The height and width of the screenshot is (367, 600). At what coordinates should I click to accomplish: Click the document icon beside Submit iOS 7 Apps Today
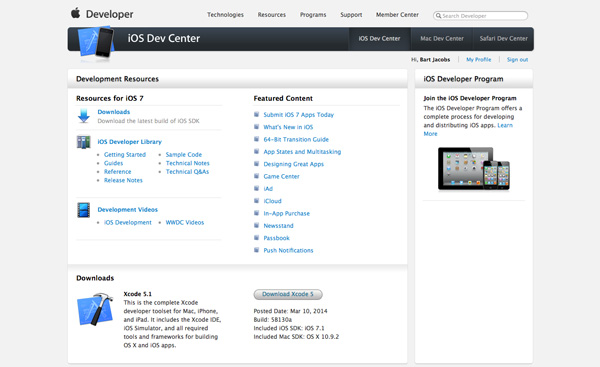(x=256, y=114)
